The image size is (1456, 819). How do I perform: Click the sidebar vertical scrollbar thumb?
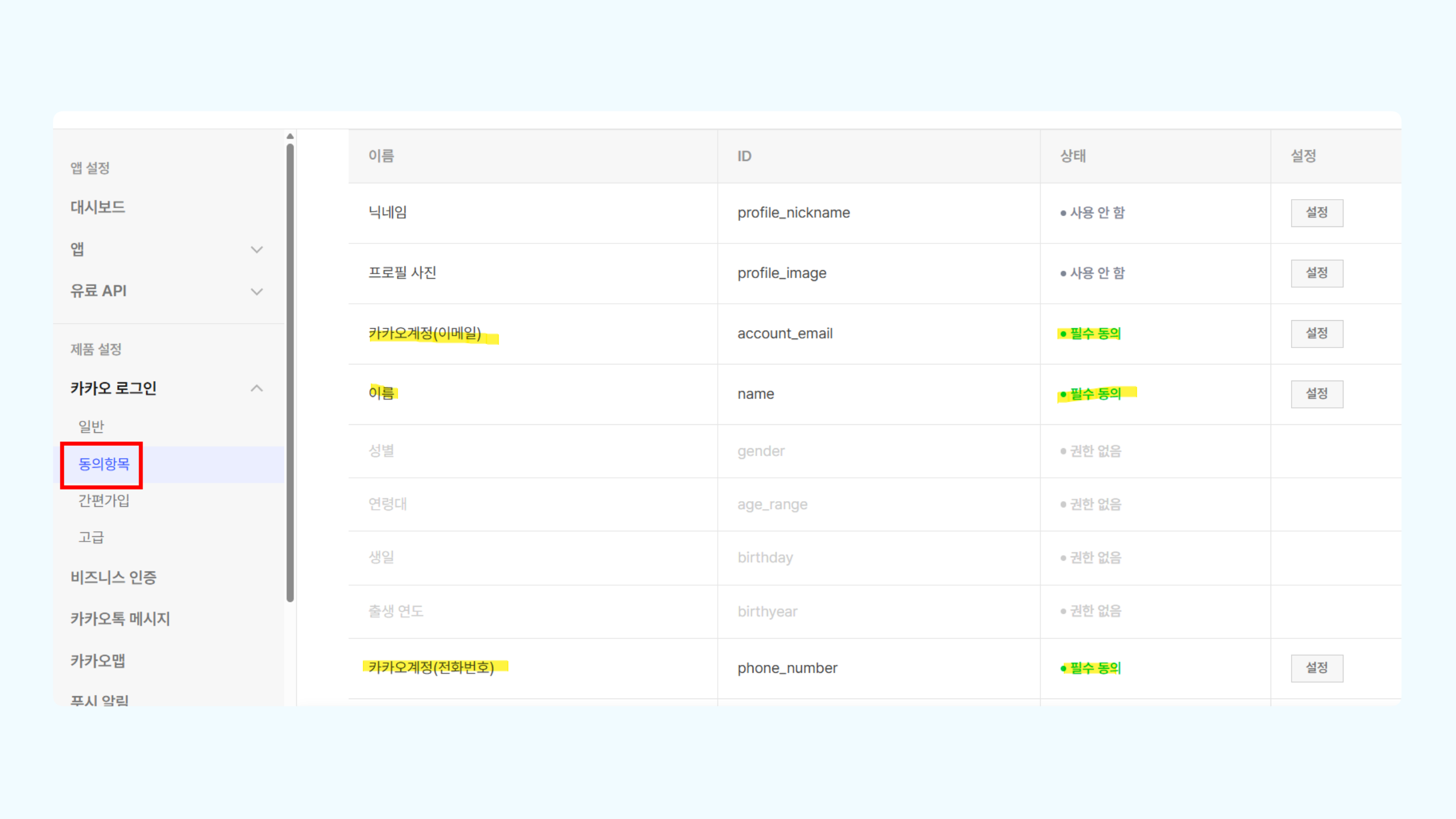(x=290, y=373)
